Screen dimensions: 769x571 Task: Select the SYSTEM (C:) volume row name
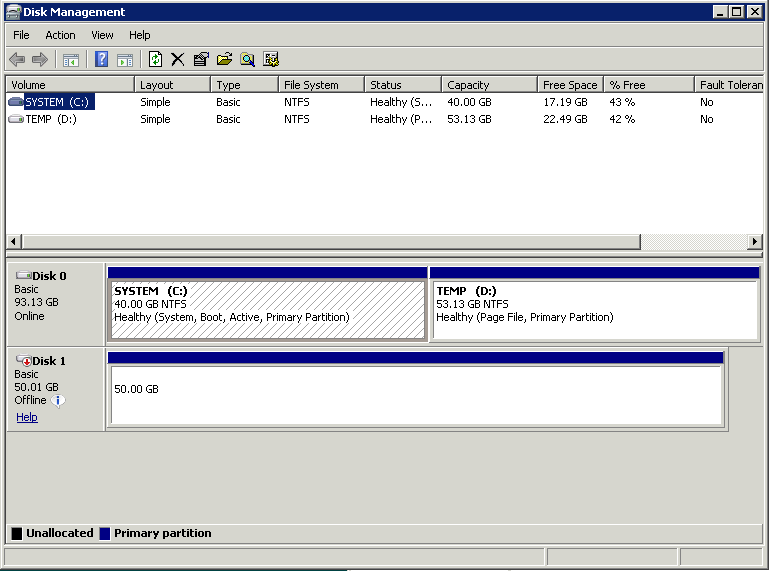click(x=57, y=102)
